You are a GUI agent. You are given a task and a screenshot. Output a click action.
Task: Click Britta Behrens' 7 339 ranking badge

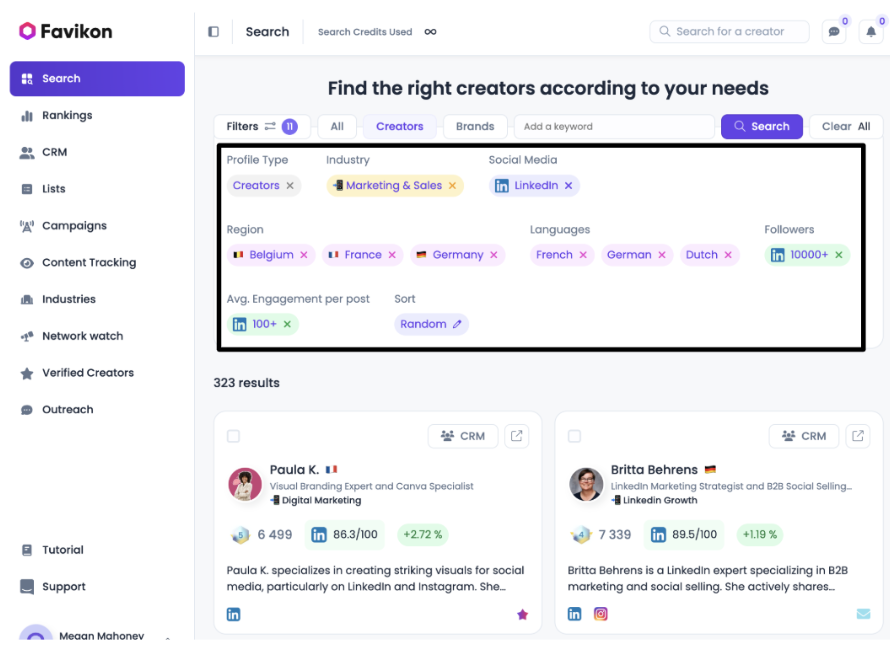(x=601, y=535)
